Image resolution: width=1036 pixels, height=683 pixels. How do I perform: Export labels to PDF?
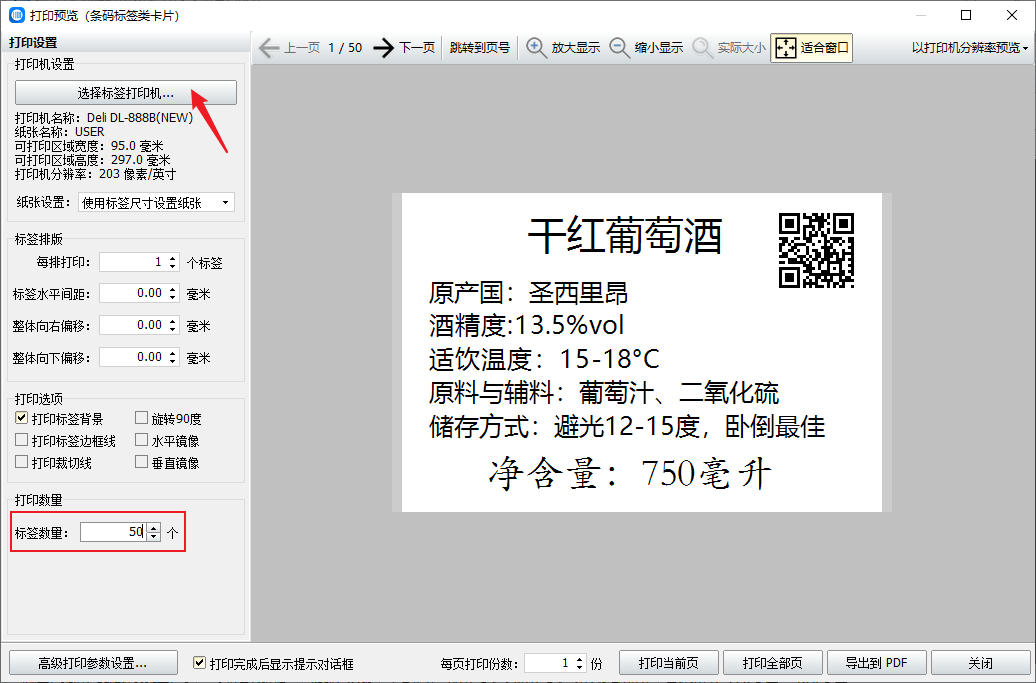(876, 663)
